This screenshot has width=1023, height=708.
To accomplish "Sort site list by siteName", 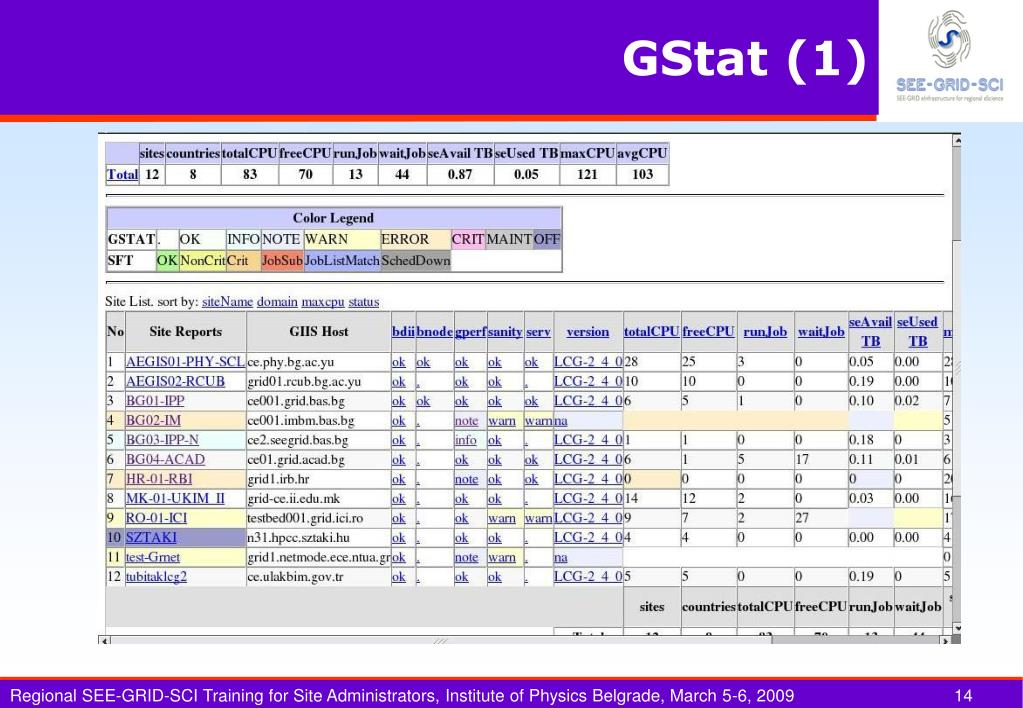I will click(x=227, y=302).
